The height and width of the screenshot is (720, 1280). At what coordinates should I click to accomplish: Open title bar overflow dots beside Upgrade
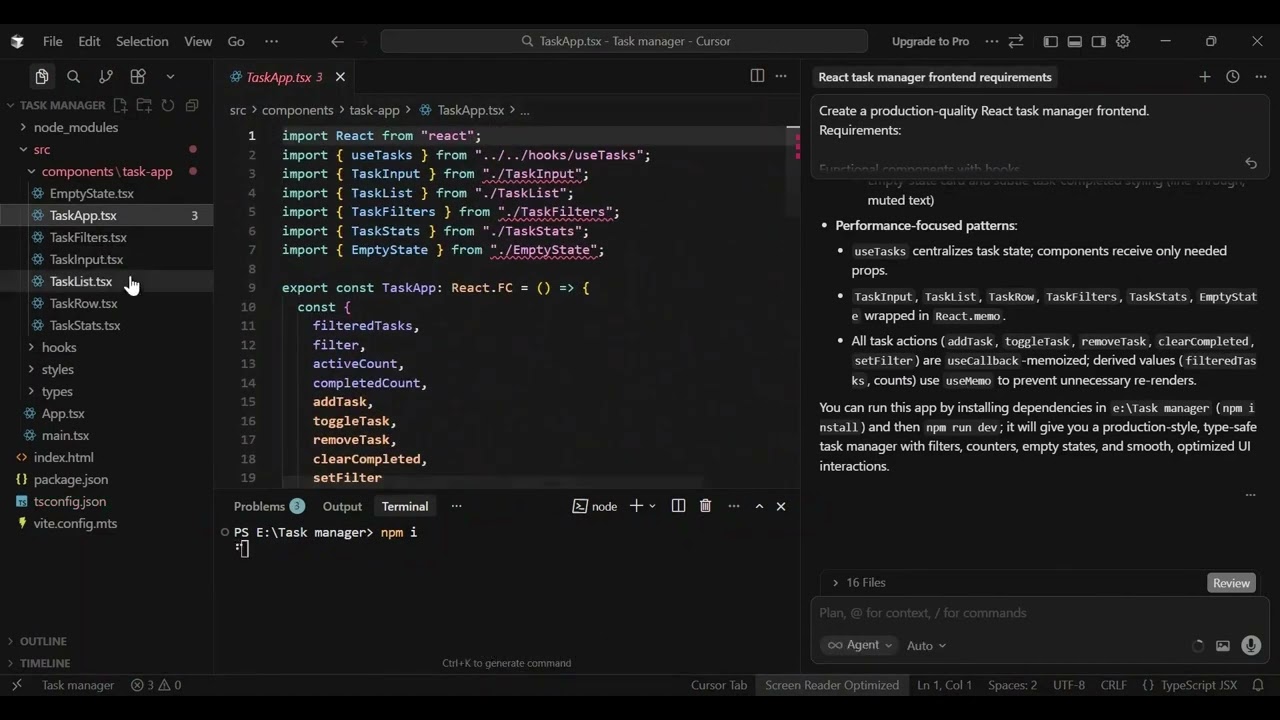991,41
